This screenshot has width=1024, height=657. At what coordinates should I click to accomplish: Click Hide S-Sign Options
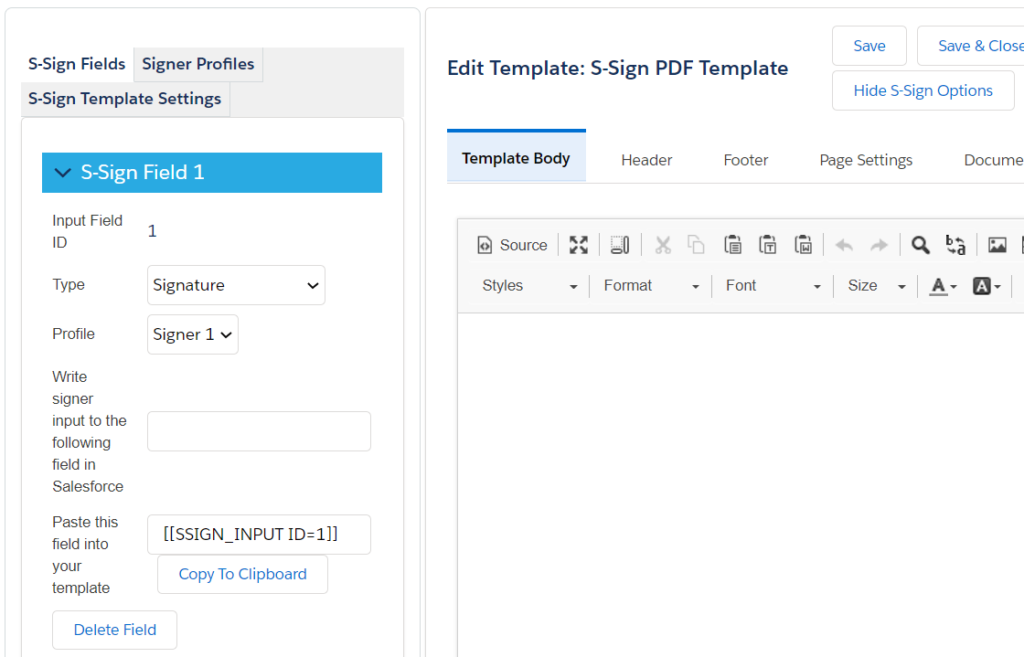[922, 90]
